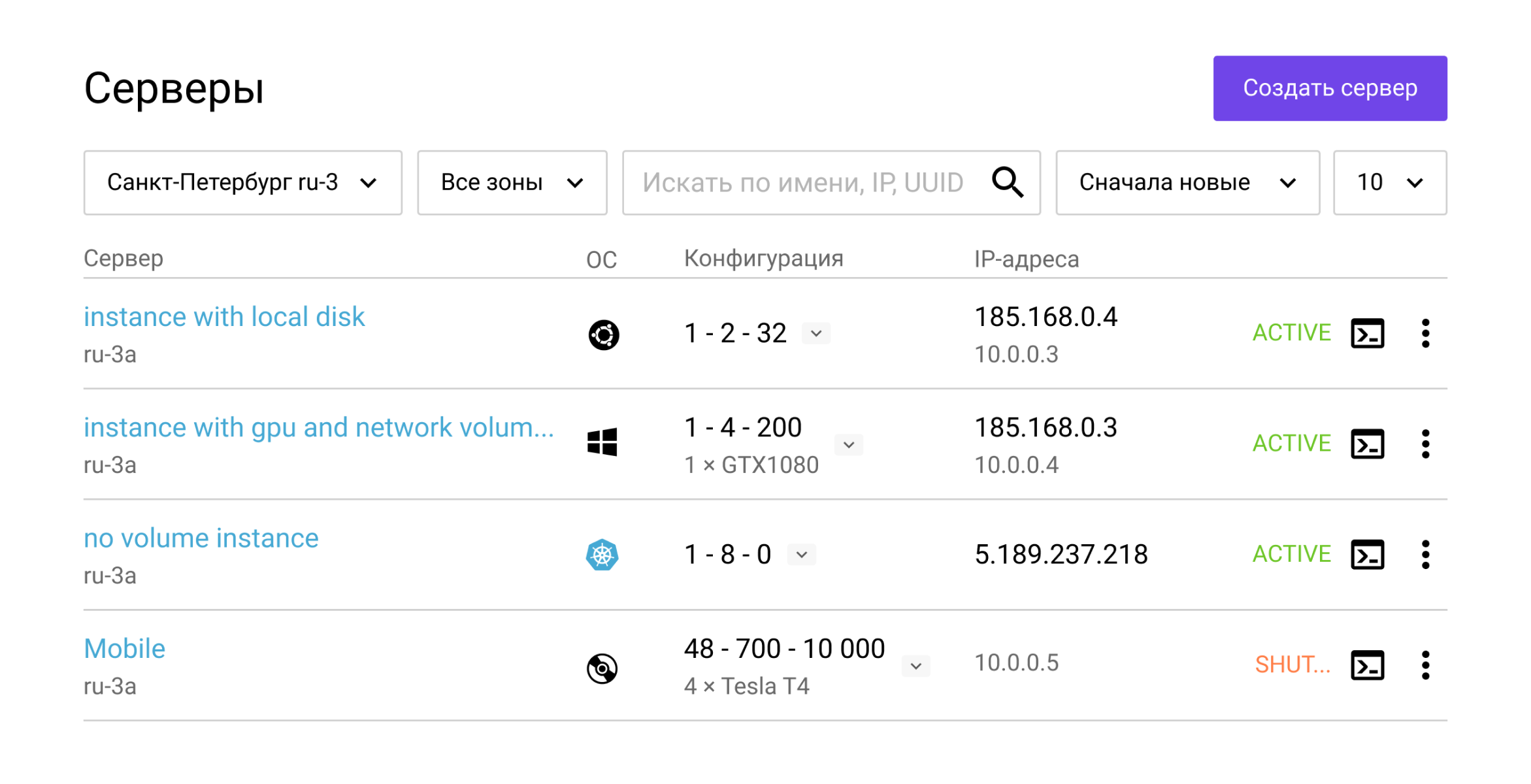Click the search magnifier icon
The image size is (1531, 784).
(x=1007, y=182)
